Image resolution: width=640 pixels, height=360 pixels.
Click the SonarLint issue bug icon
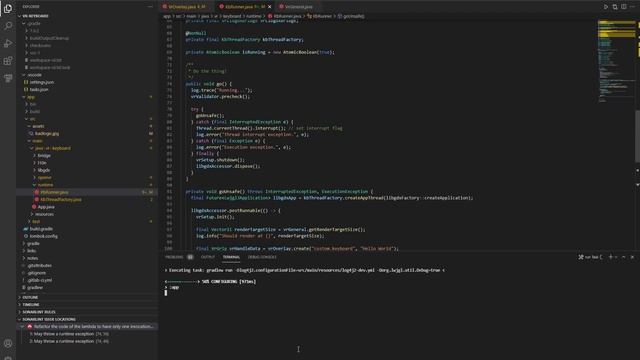(29, 327)
